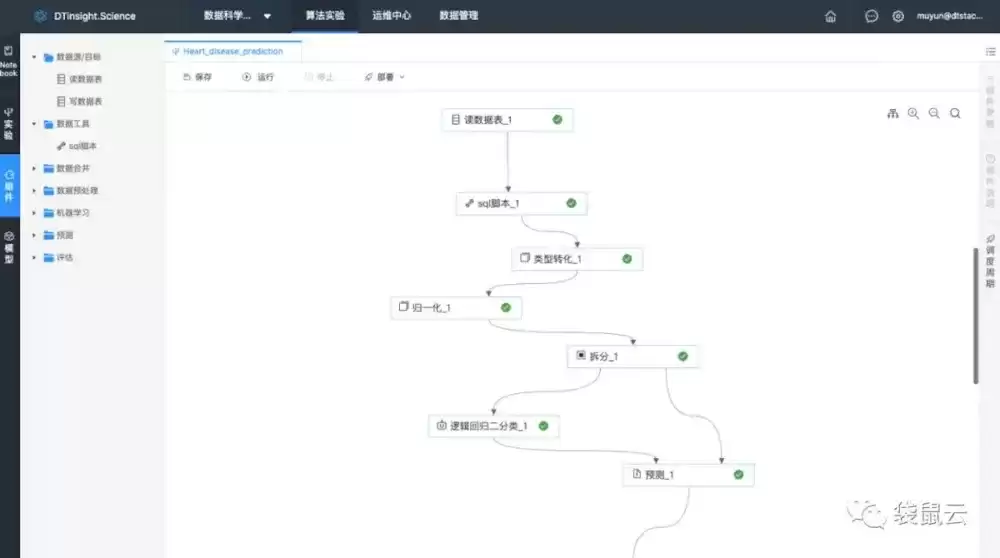Click the 运行 run button
The height and width of the screenshot is (558, 1000).
tap(258, 77)
